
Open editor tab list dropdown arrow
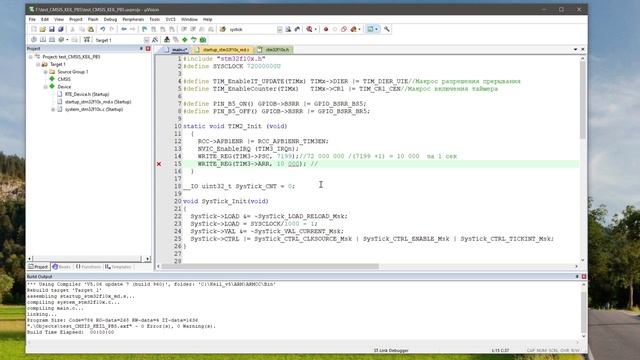click(x=575, y=49)
